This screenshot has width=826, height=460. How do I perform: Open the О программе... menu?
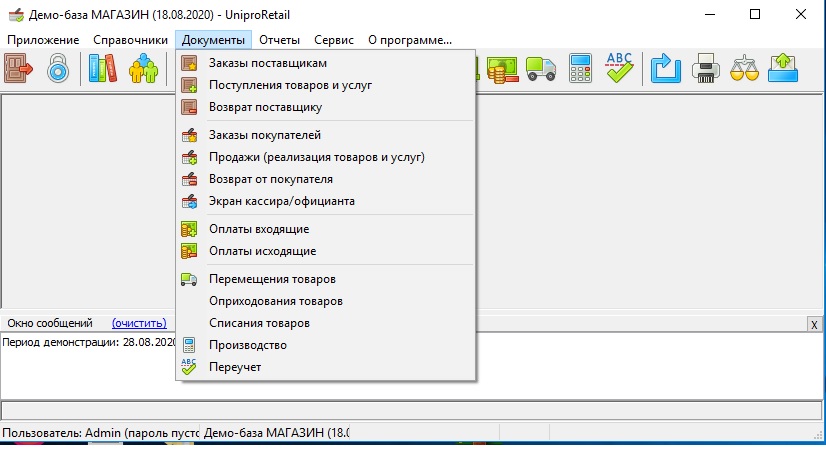(x=410, y=40)
